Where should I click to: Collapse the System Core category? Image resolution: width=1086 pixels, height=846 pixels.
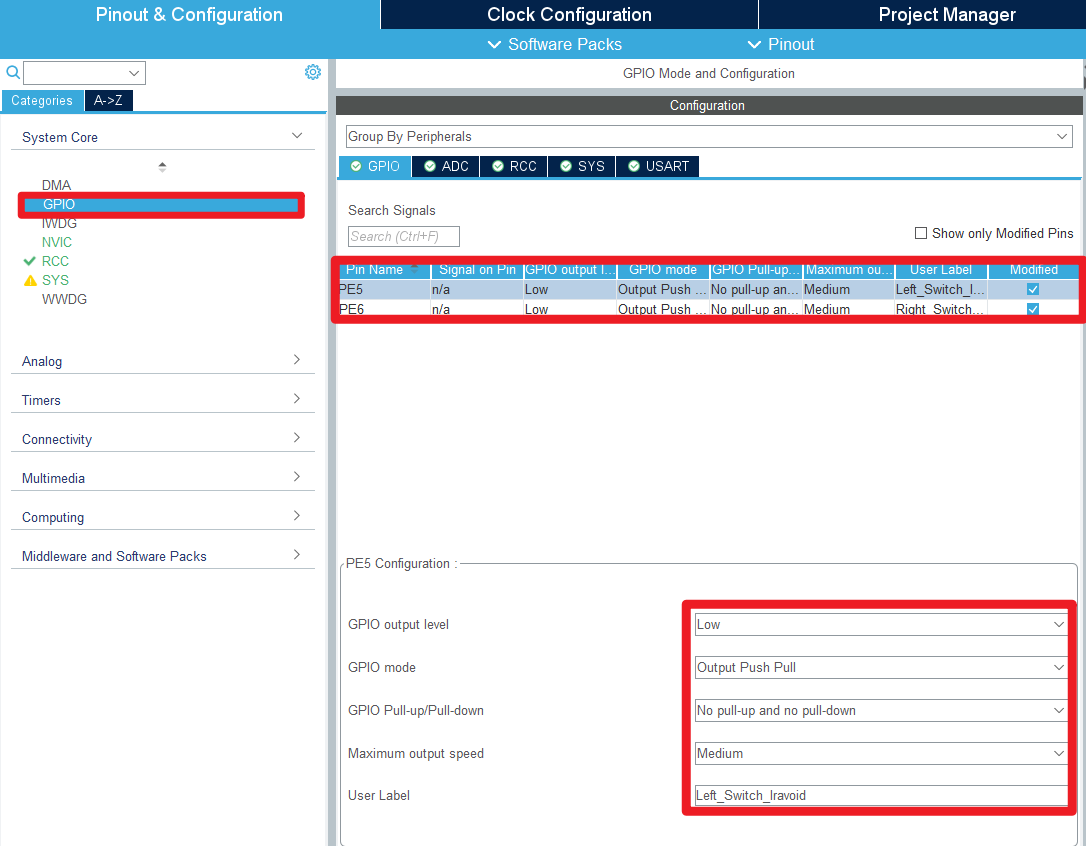tap(163, 137)
